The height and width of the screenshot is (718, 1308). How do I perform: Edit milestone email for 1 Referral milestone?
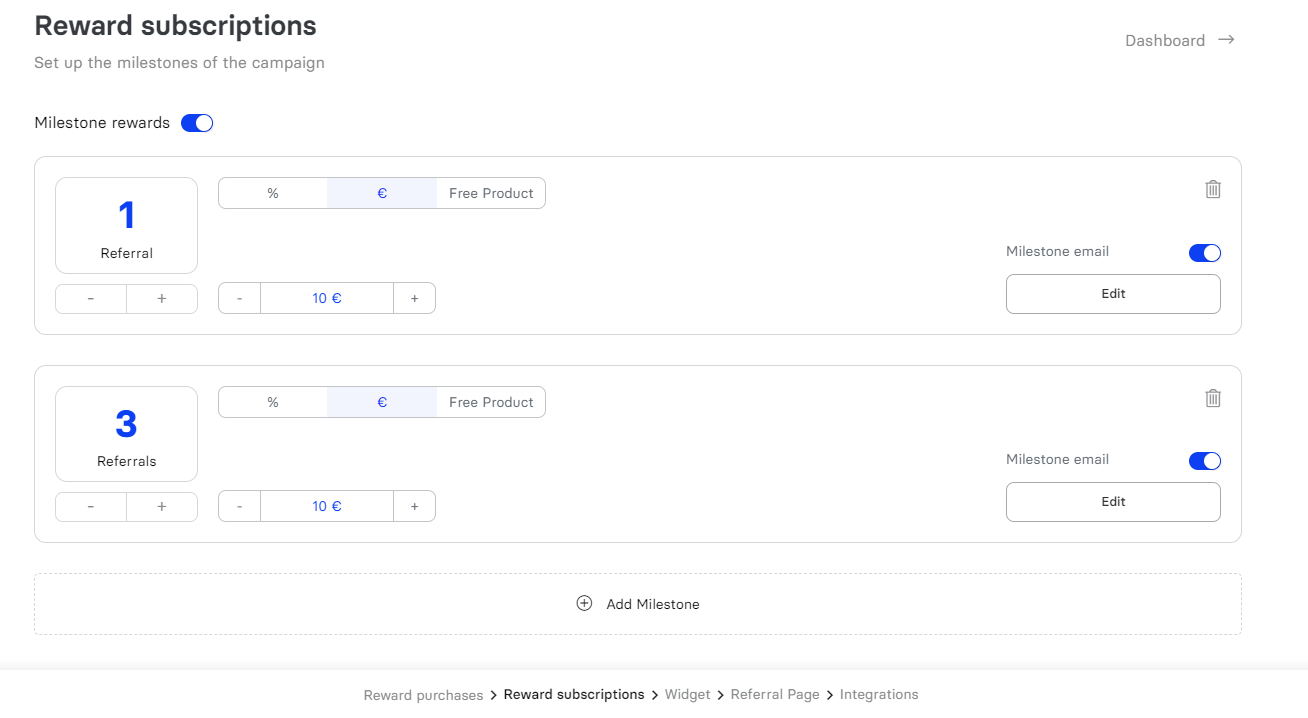(x=1113, y=294)
